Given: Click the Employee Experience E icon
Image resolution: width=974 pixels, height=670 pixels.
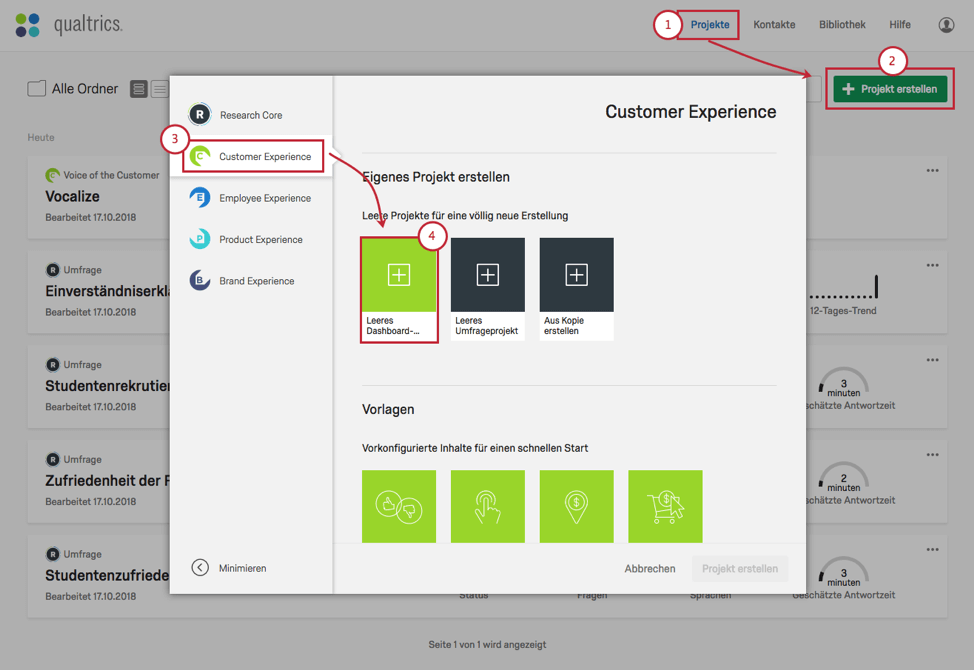Looking at the screenshot, I should point(199,197).
